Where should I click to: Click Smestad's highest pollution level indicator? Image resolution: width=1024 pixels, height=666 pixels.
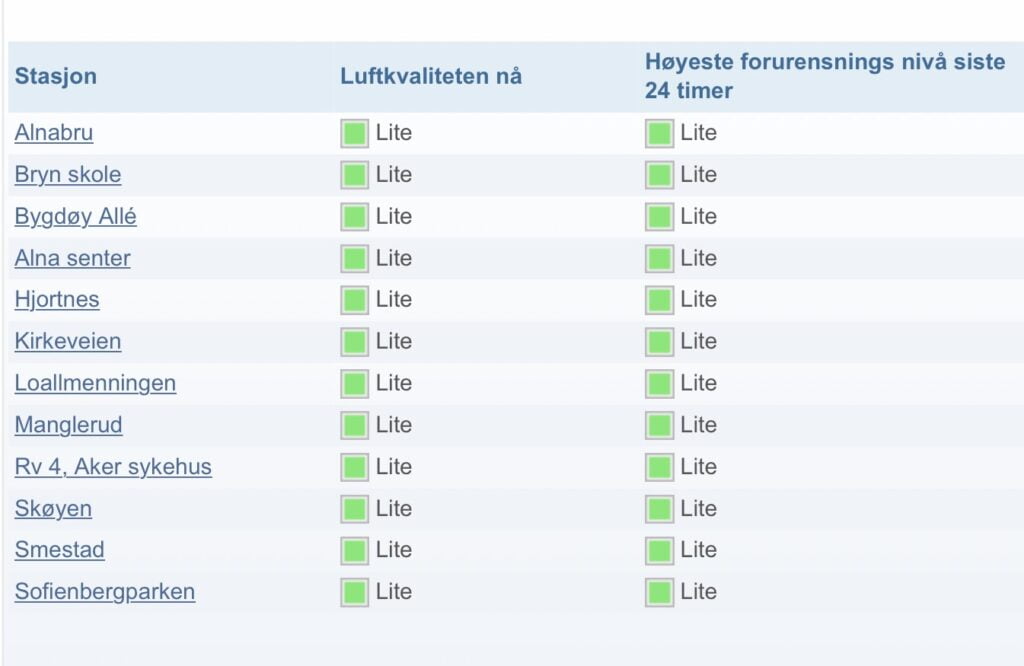(x=660, y=549)
